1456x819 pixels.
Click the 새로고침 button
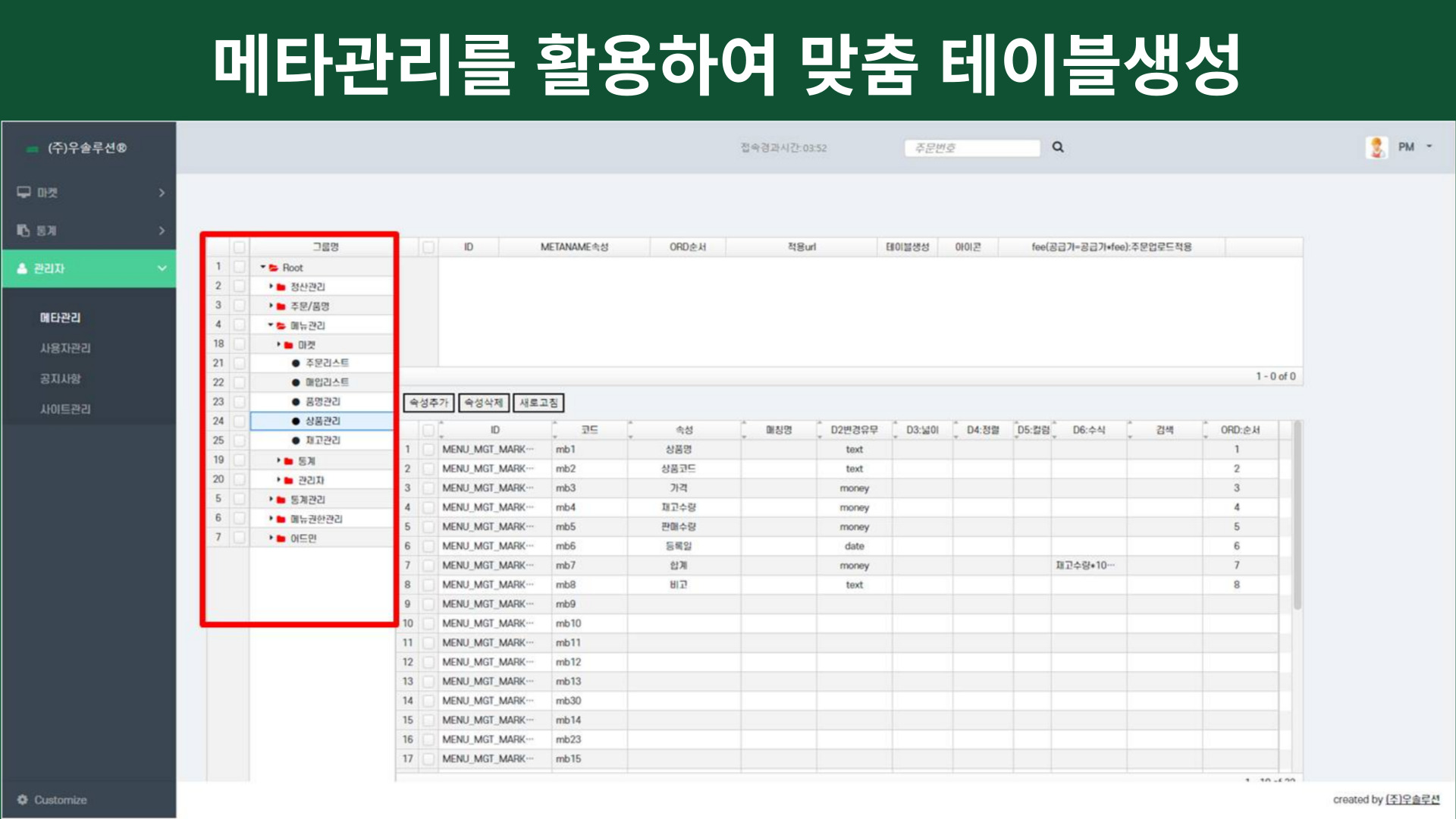538,403
